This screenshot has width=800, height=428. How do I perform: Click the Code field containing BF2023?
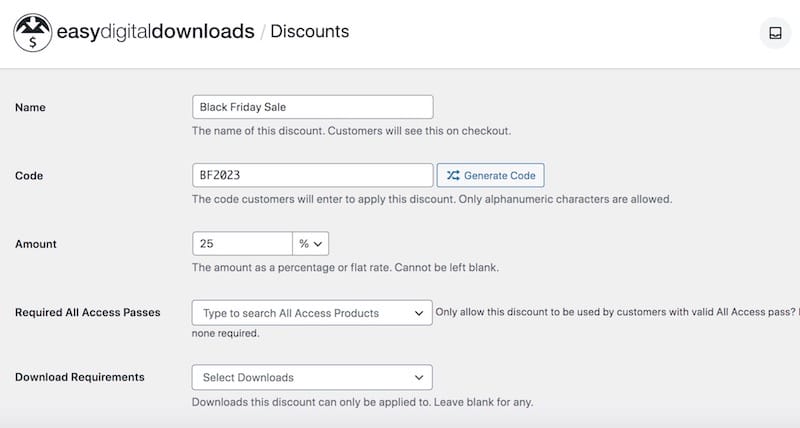pyautogui.click(x=313, y=175)
